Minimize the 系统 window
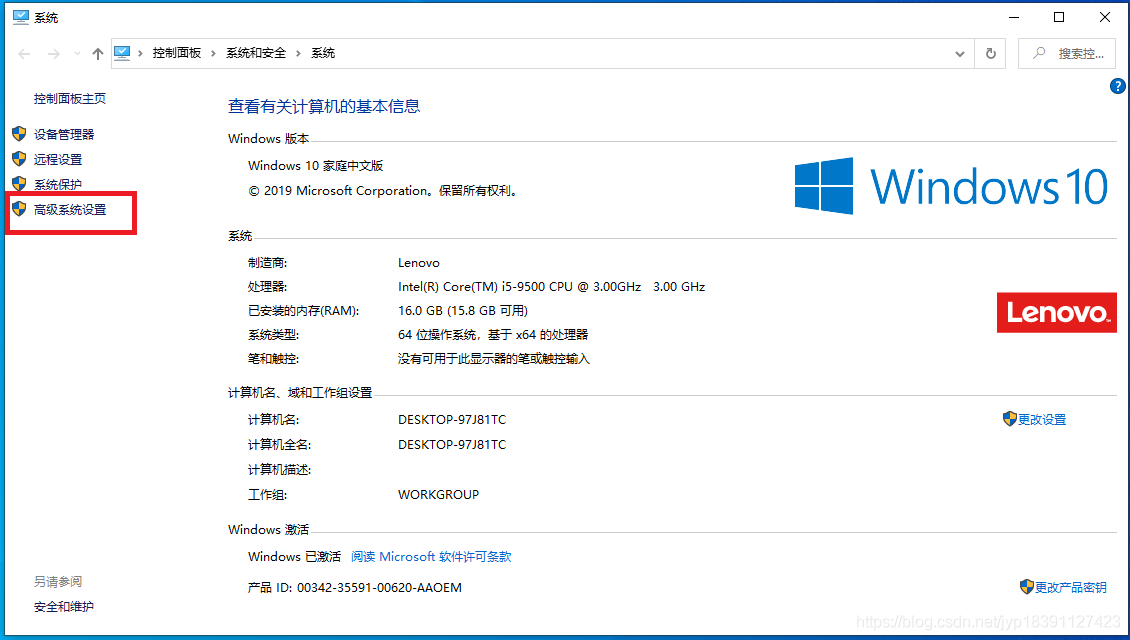Viewport: 1130px width, 640px height. pyautogui.click(x=1014, y=17)
